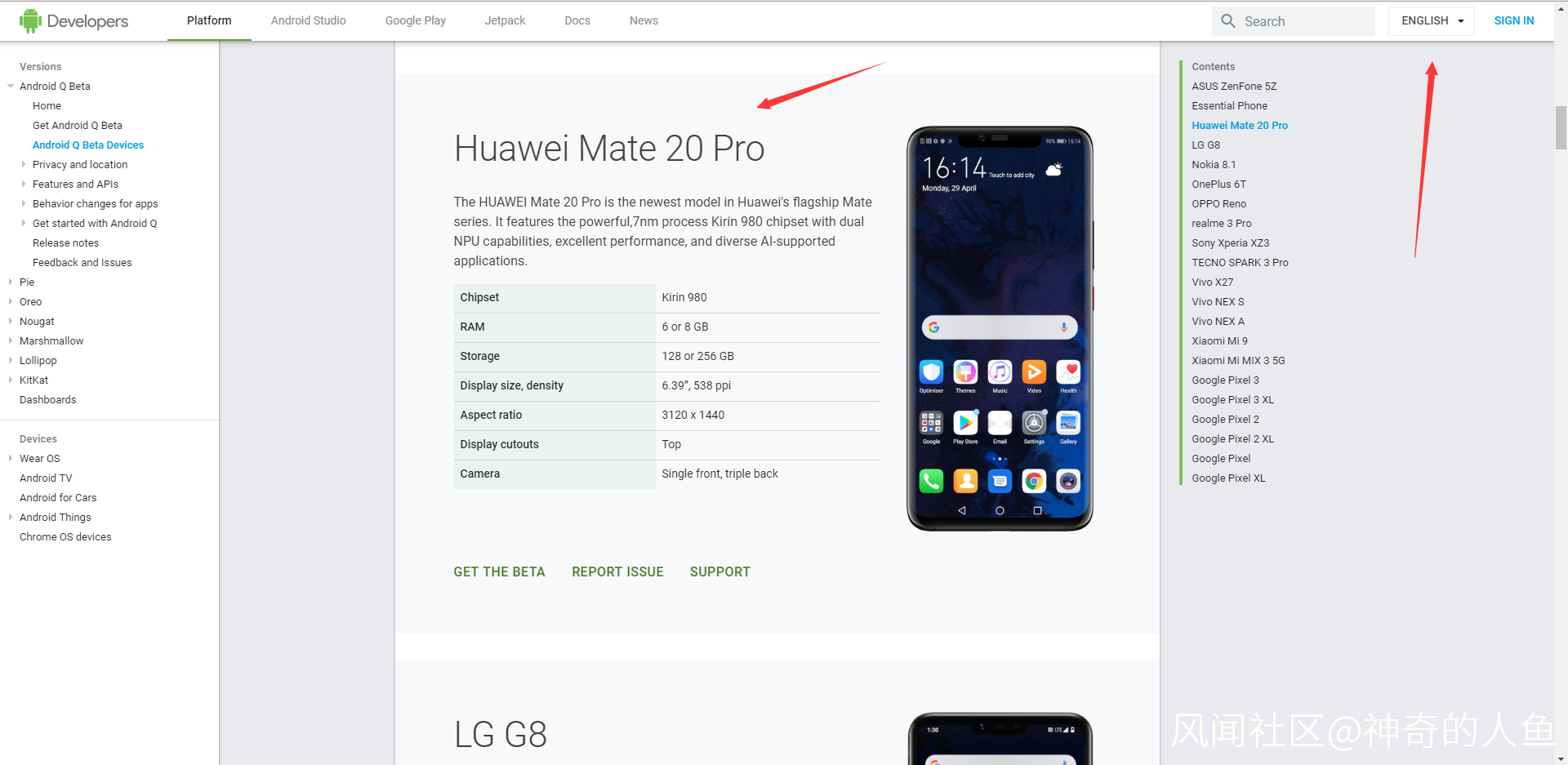The height and width of the screenshot is (765, 1568).
Task: Click the page vertical scrollbar thumb
Action: point(1561,127)
